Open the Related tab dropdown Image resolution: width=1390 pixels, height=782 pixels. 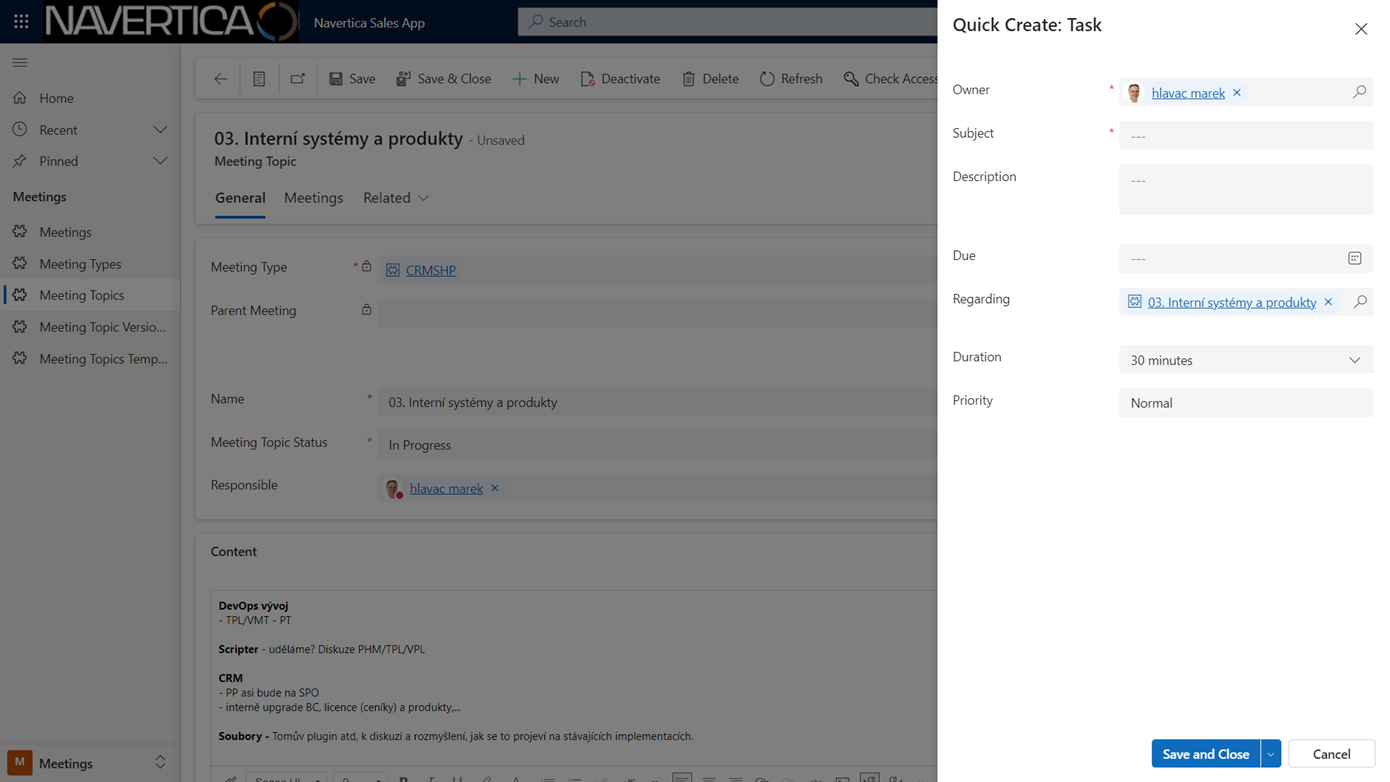[396, 198]
